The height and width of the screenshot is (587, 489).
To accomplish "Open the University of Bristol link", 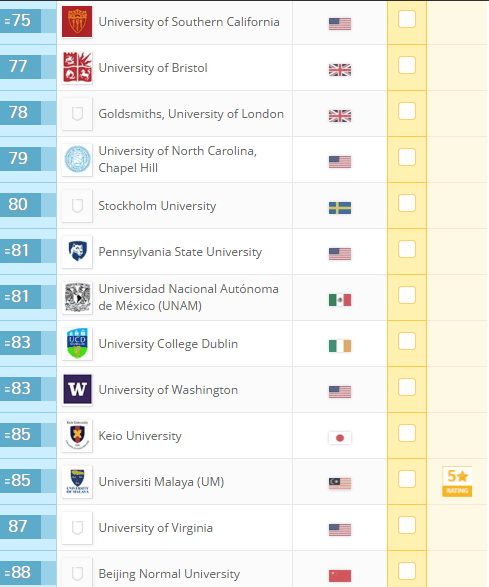I will [153, 68].
